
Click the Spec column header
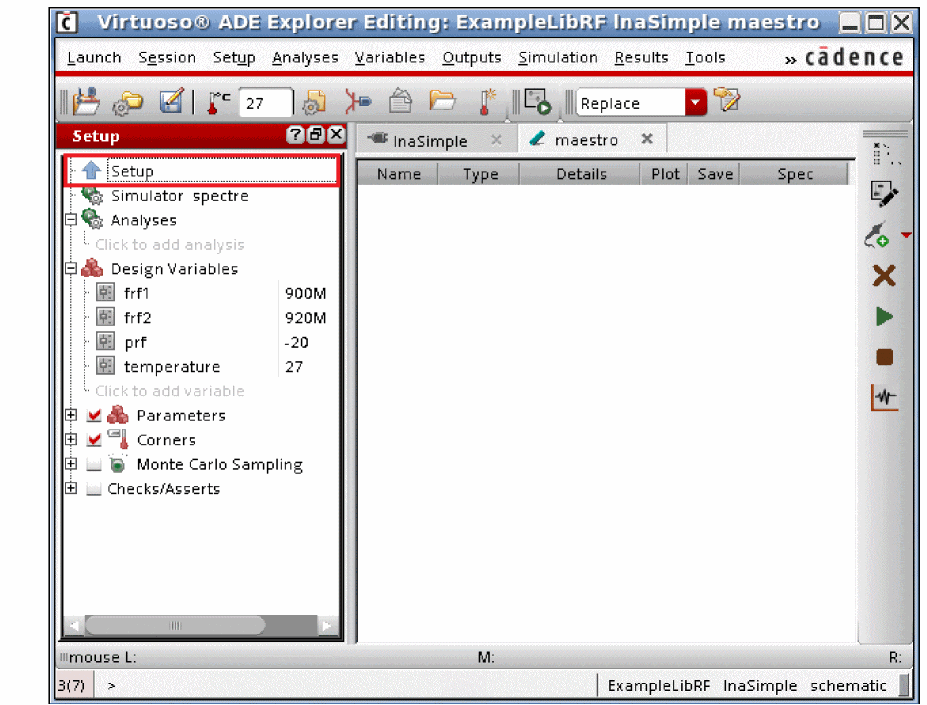tap(795, 174)
